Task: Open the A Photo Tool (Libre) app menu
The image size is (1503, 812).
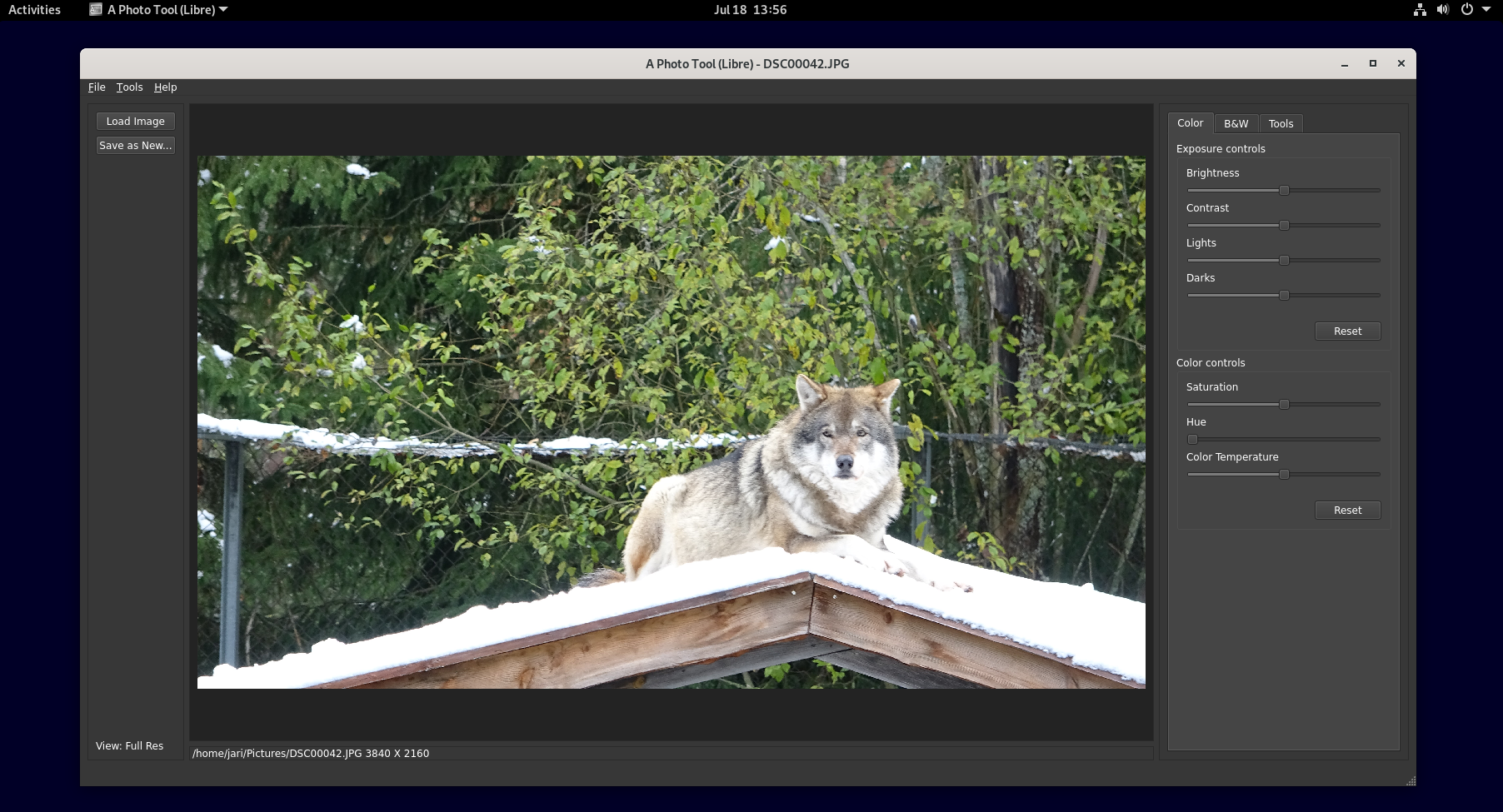Action: (158, 10)
